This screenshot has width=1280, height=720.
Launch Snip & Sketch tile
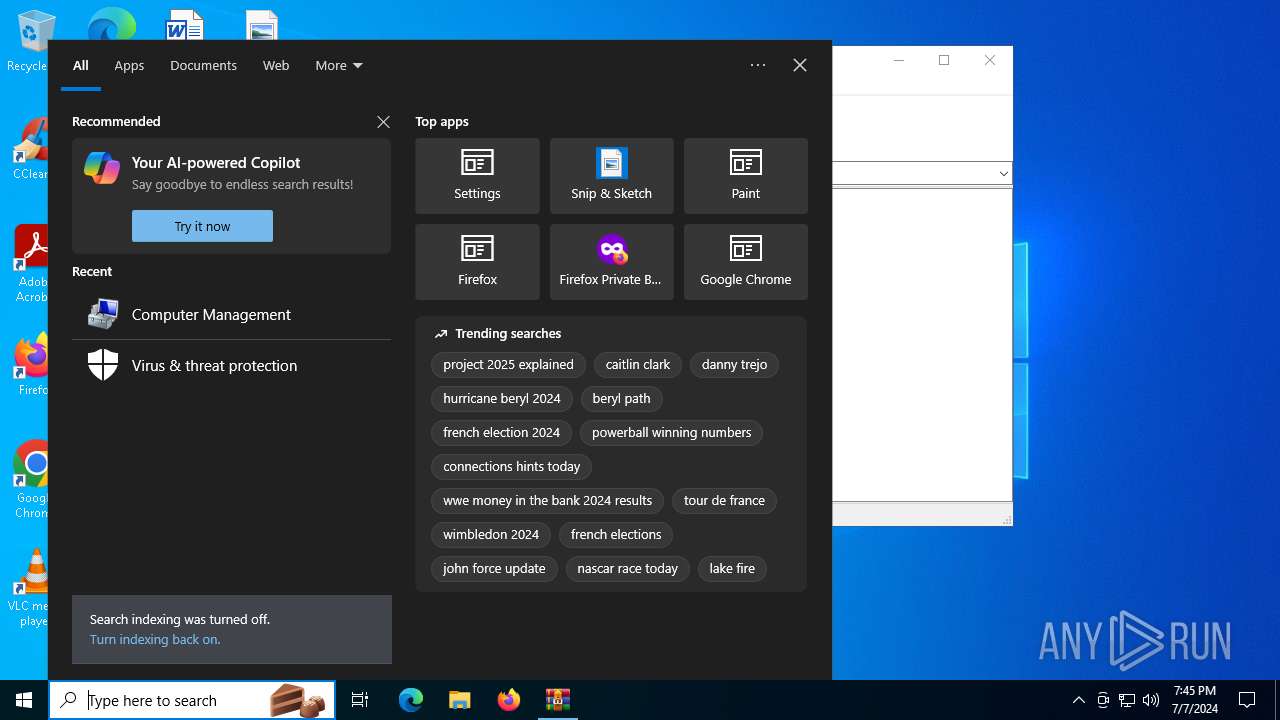click(x=611, y=176)
